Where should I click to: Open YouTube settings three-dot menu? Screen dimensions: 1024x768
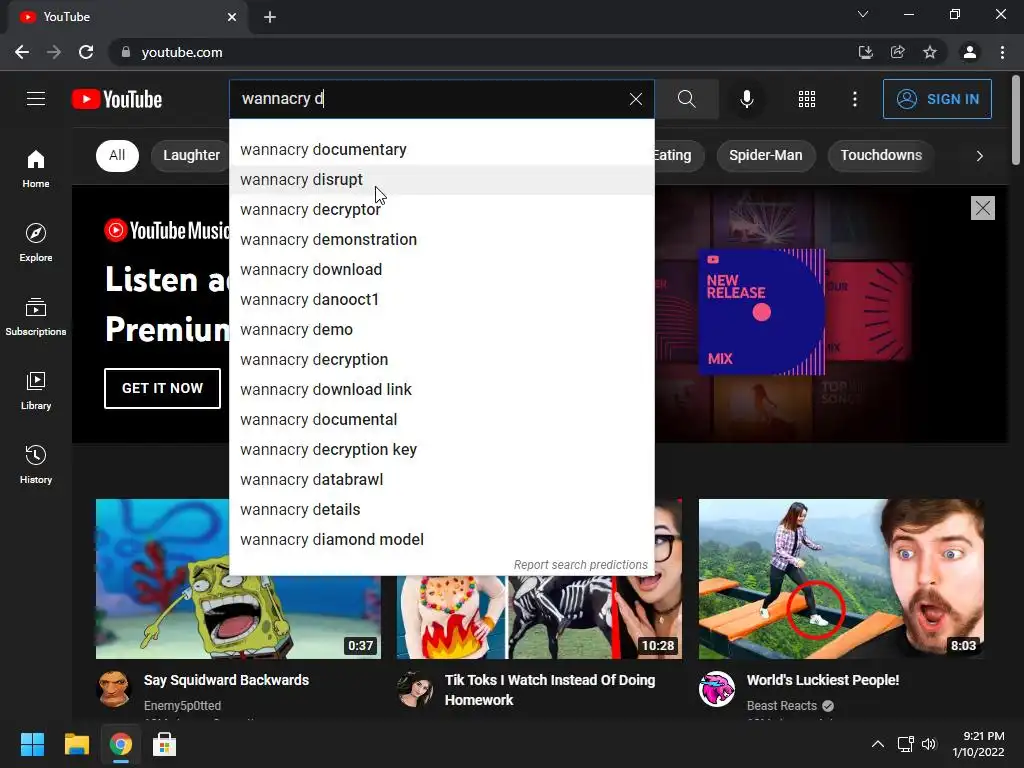tap(855, 99)
